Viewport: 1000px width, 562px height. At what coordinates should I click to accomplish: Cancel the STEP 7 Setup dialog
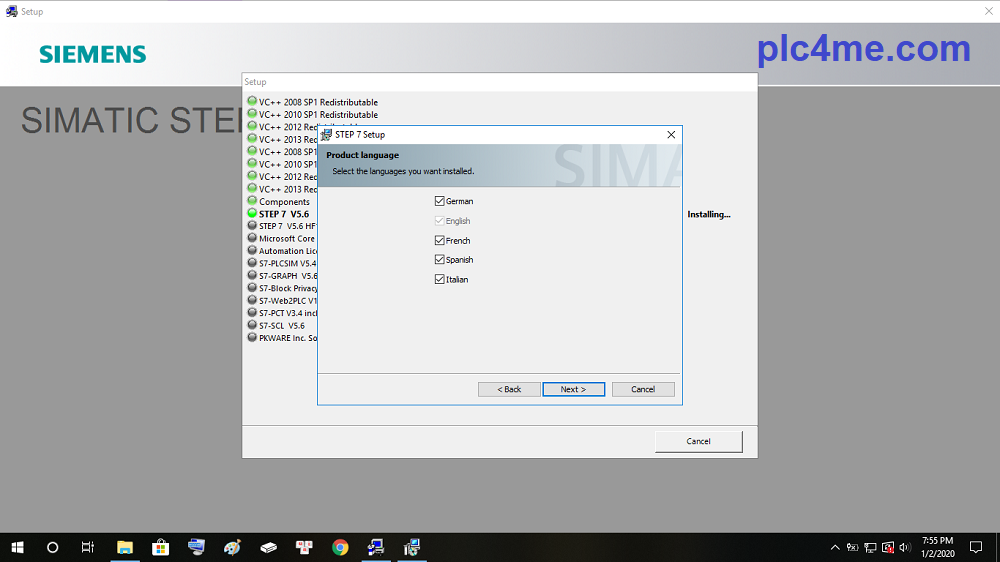[643, 389]
